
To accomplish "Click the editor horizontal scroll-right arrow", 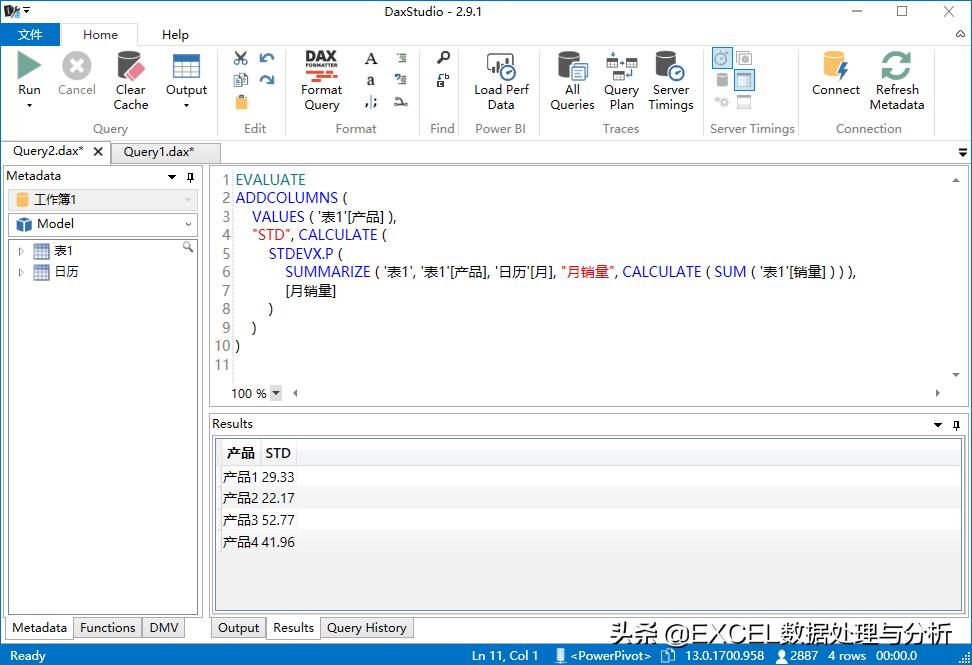I will click(x=937, y=393).
